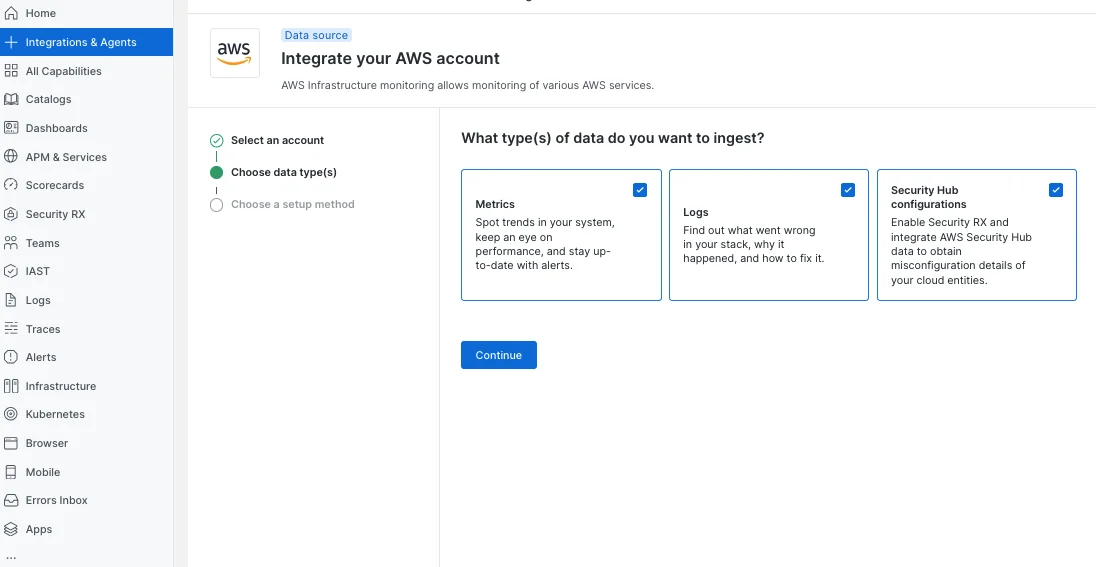Image resolution: width=1096 pixels, height=567 pixels.
Task: Open the Alerts icon in sidebar
Action: point(11,357)
